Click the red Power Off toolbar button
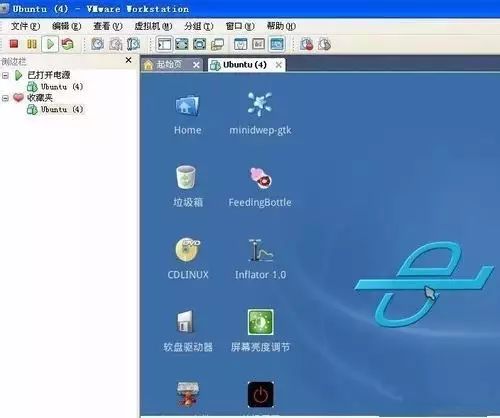 (x=14, y=44)
